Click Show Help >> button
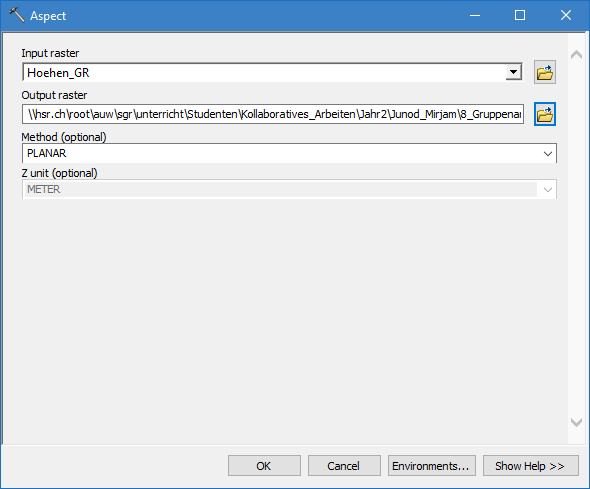The height and width of the screenshot is (489, 590). click(x=531, y=466)
